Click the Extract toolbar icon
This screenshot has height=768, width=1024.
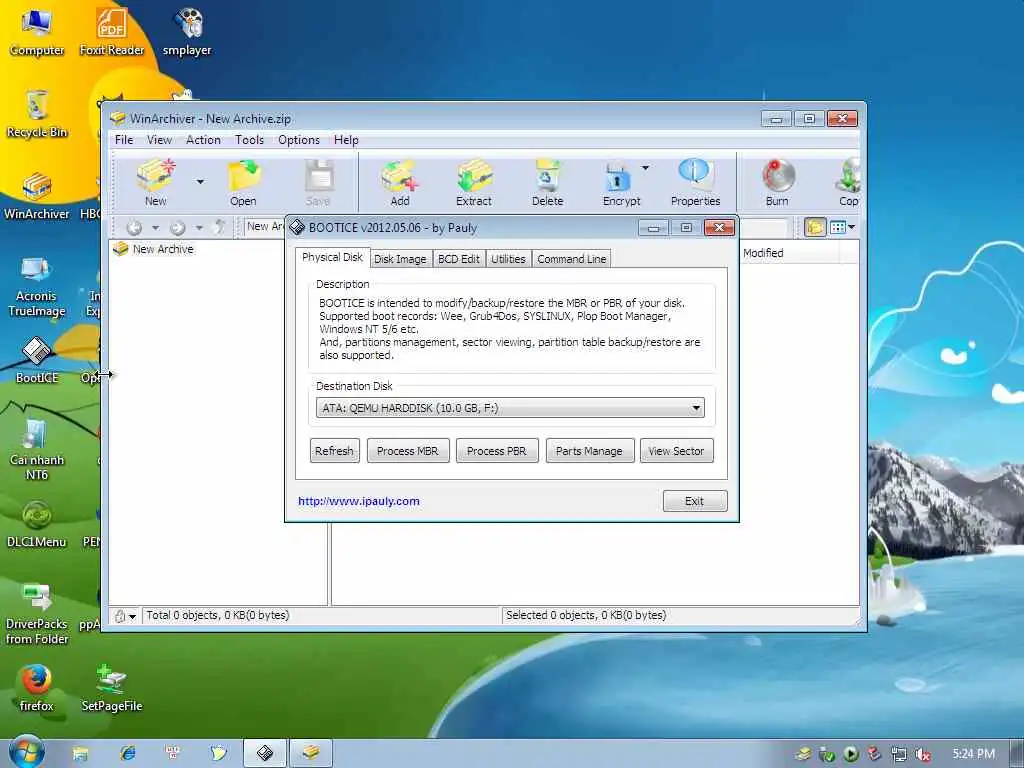point(474,183)
